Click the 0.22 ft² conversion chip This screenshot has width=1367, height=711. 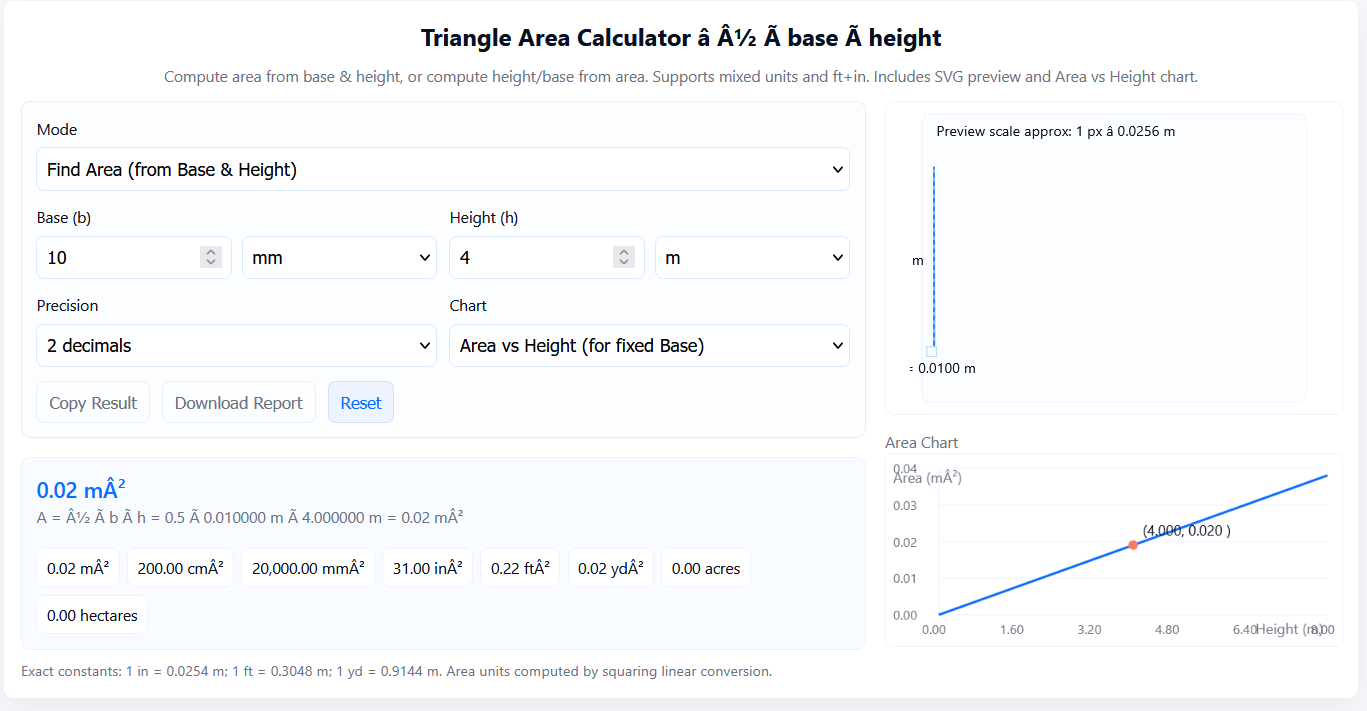[520, 567]
